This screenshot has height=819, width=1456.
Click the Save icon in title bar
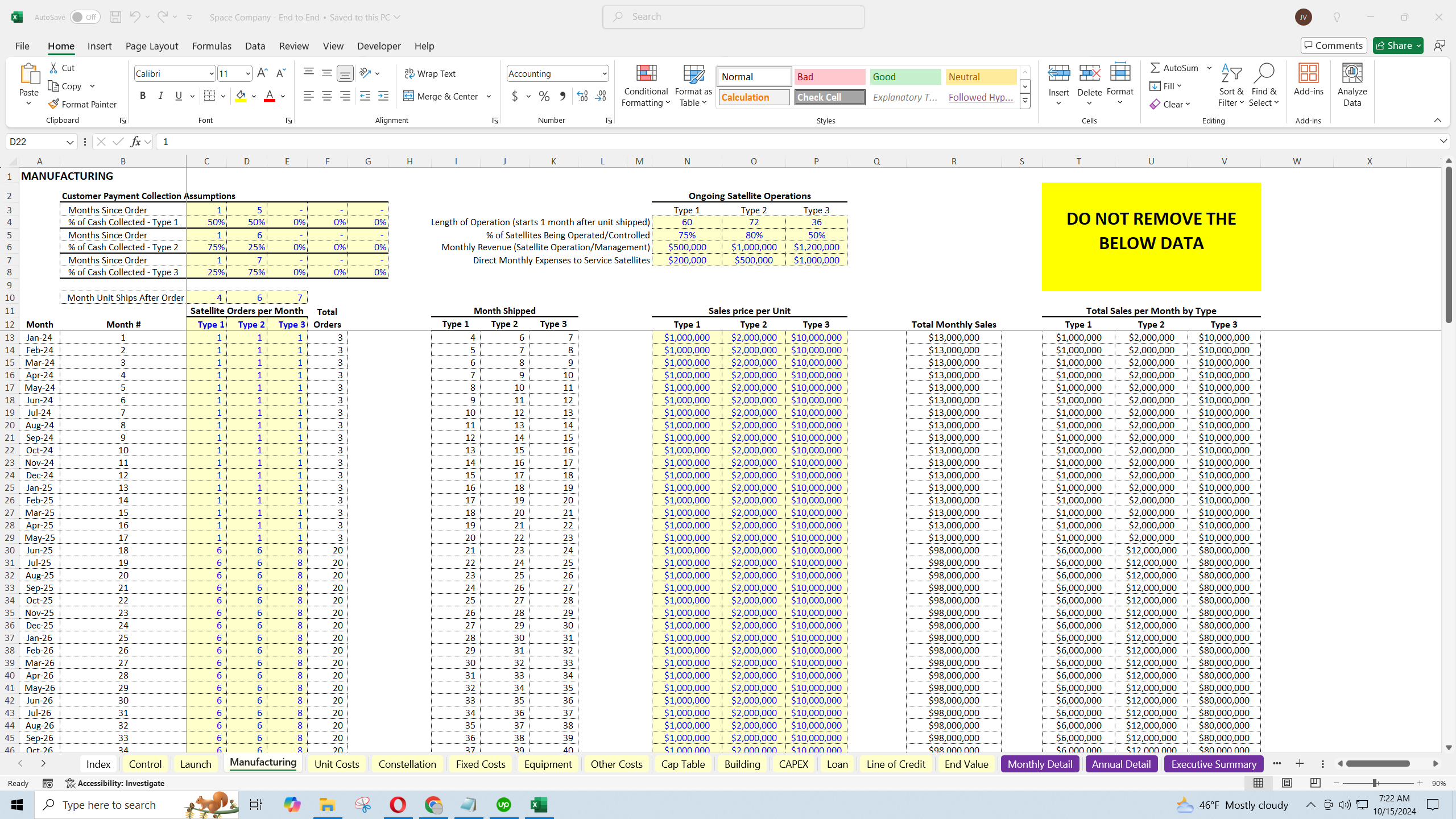(115, 17)
